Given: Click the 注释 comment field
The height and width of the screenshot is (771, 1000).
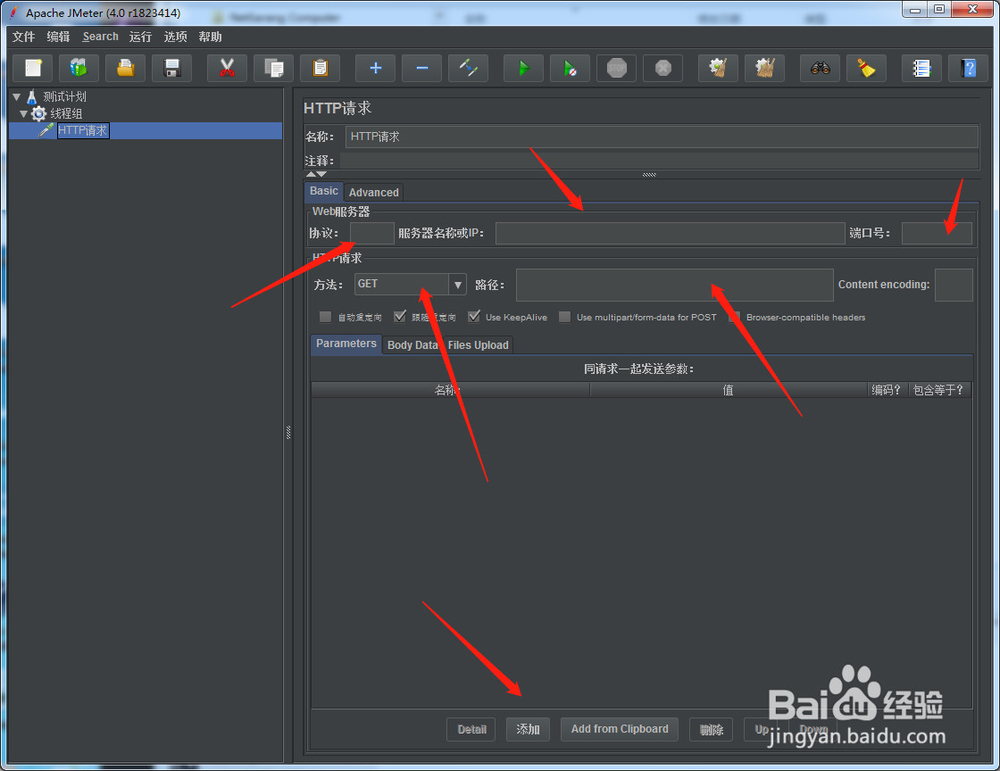Looking at the screenshot, I should (x=659, y=161).
